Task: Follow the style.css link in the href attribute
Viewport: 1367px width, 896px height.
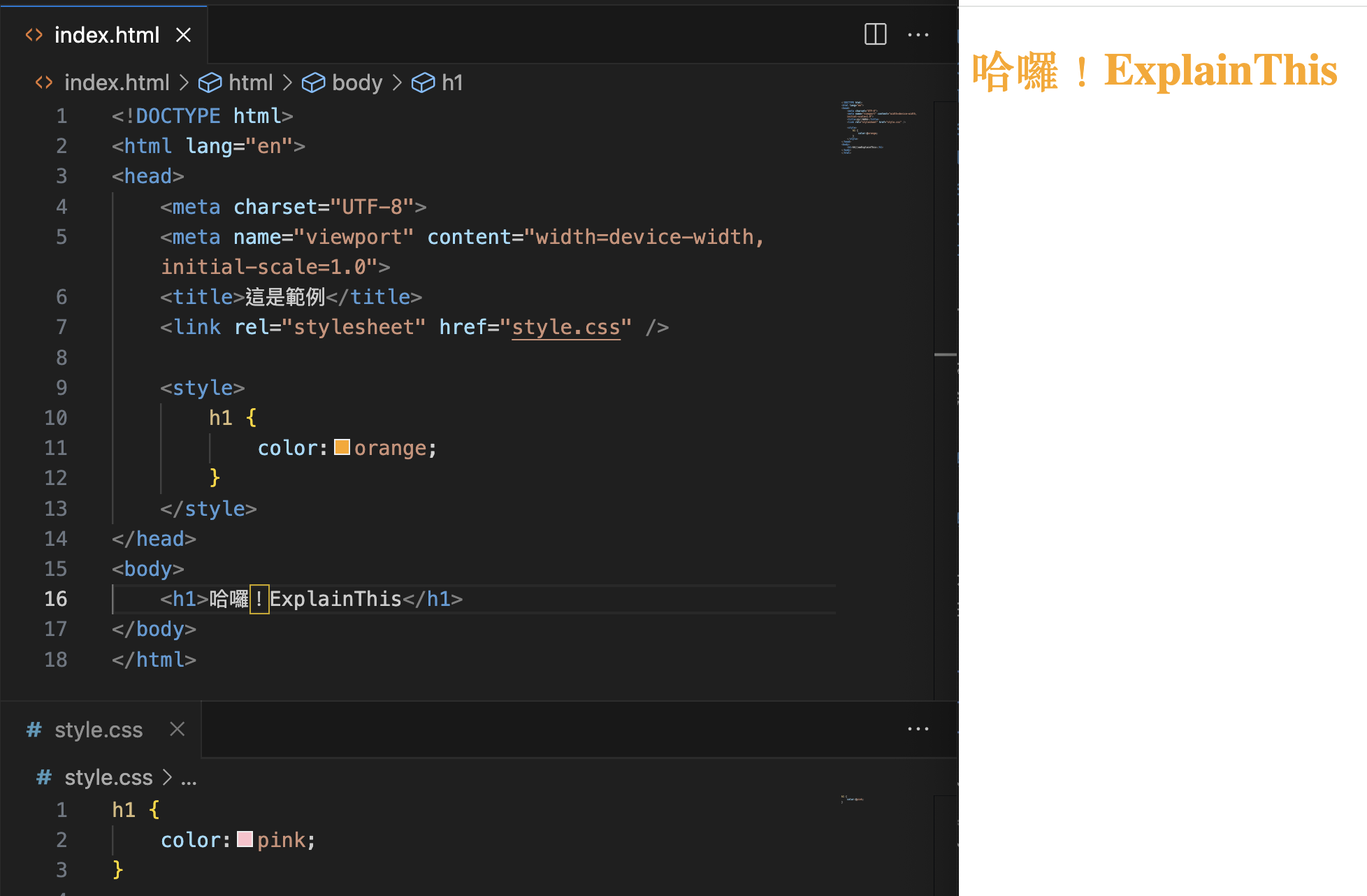Action: coord(566,326)
